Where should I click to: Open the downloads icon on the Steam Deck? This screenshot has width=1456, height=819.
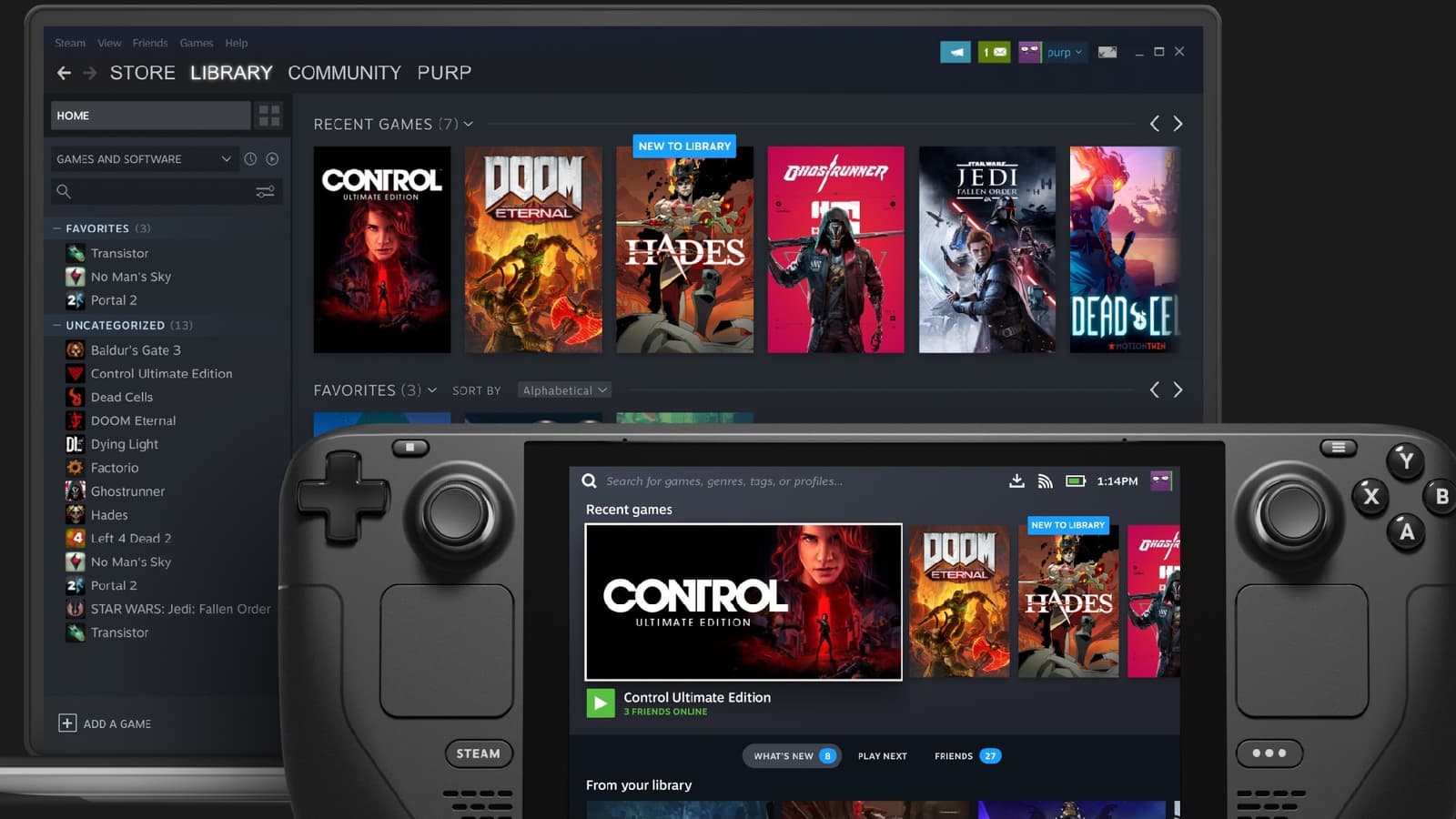pos(1016,480)
